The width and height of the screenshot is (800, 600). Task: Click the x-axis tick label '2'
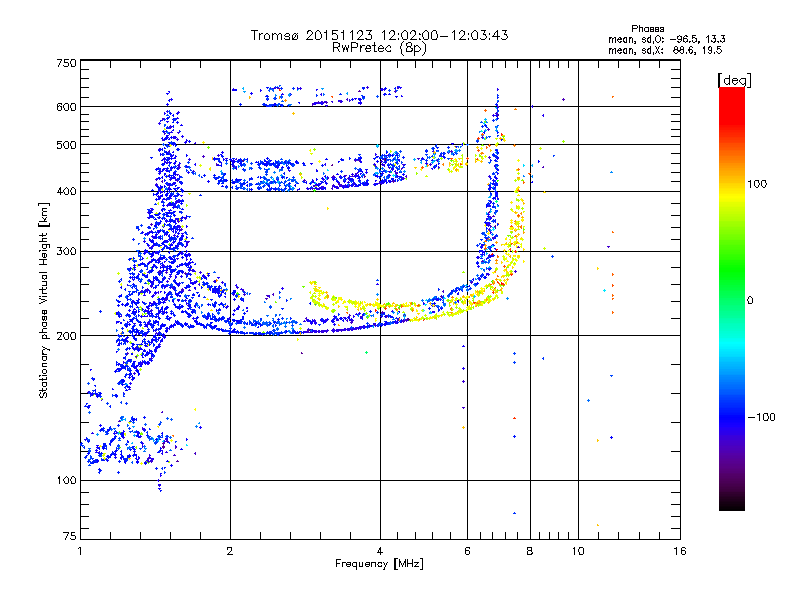[x=230, y=551]
